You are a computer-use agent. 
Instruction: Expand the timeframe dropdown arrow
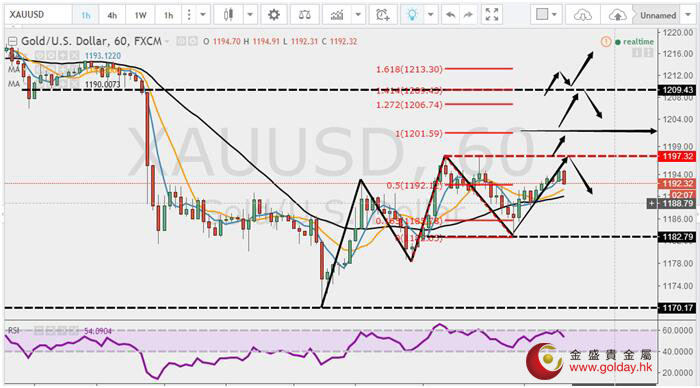(203, 15)
